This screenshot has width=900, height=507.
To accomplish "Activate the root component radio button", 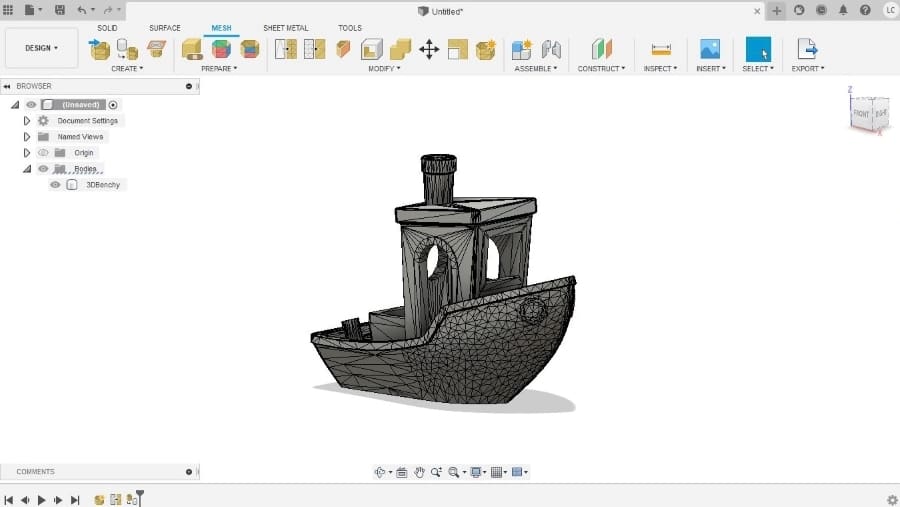I will 113,105.
